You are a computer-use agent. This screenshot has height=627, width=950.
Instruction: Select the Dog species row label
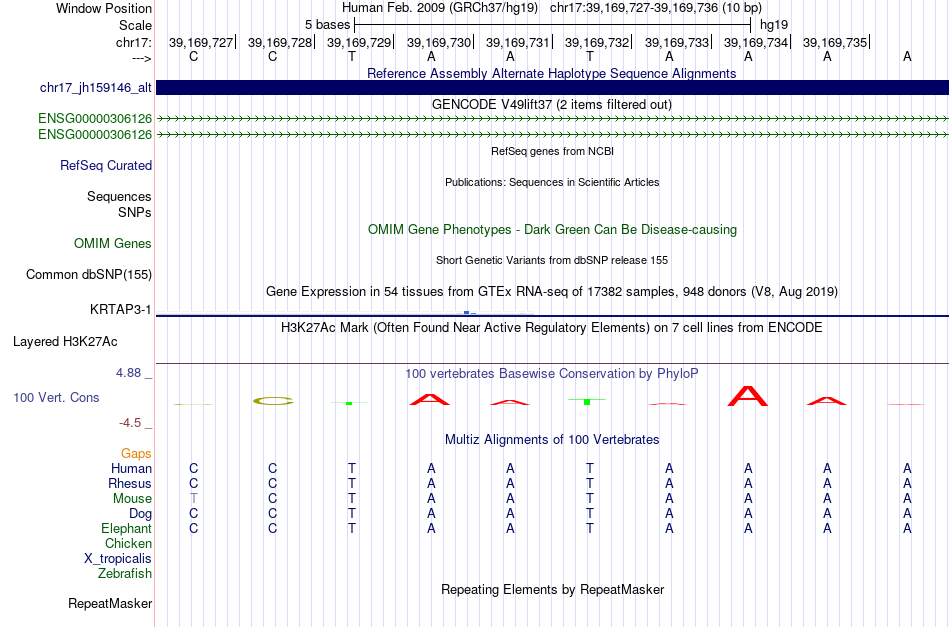(x=140, y=514)
